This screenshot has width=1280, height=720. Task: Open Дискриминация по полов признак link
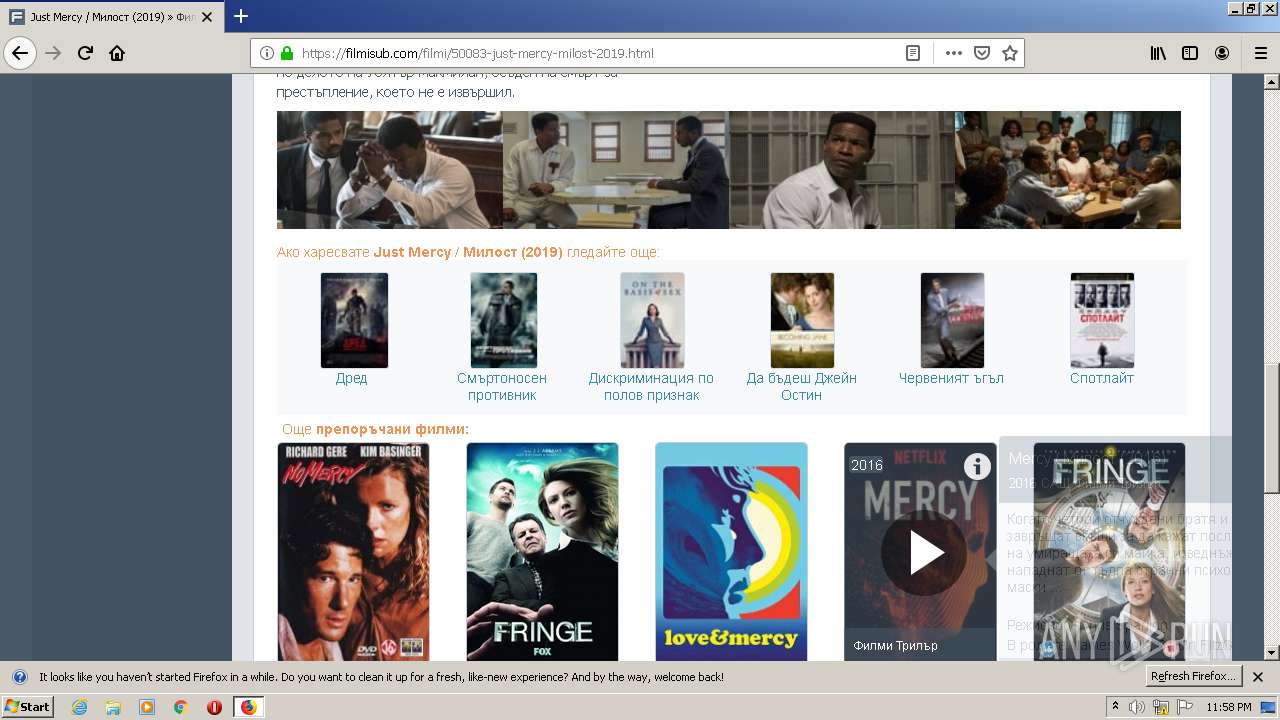click(651, 386)
